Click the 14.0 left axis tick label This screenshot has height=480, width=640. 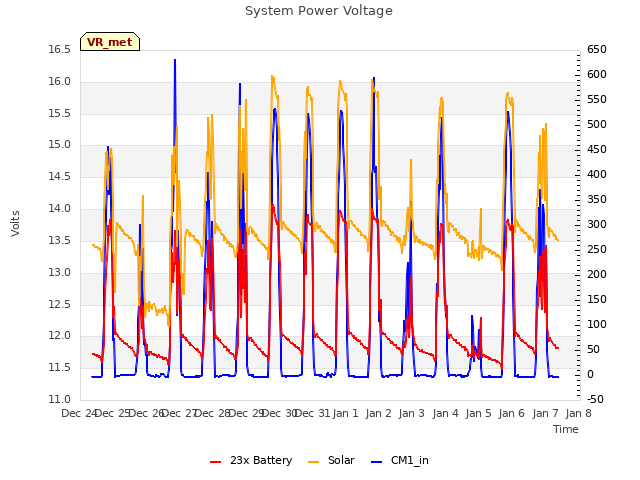[60, 209]
